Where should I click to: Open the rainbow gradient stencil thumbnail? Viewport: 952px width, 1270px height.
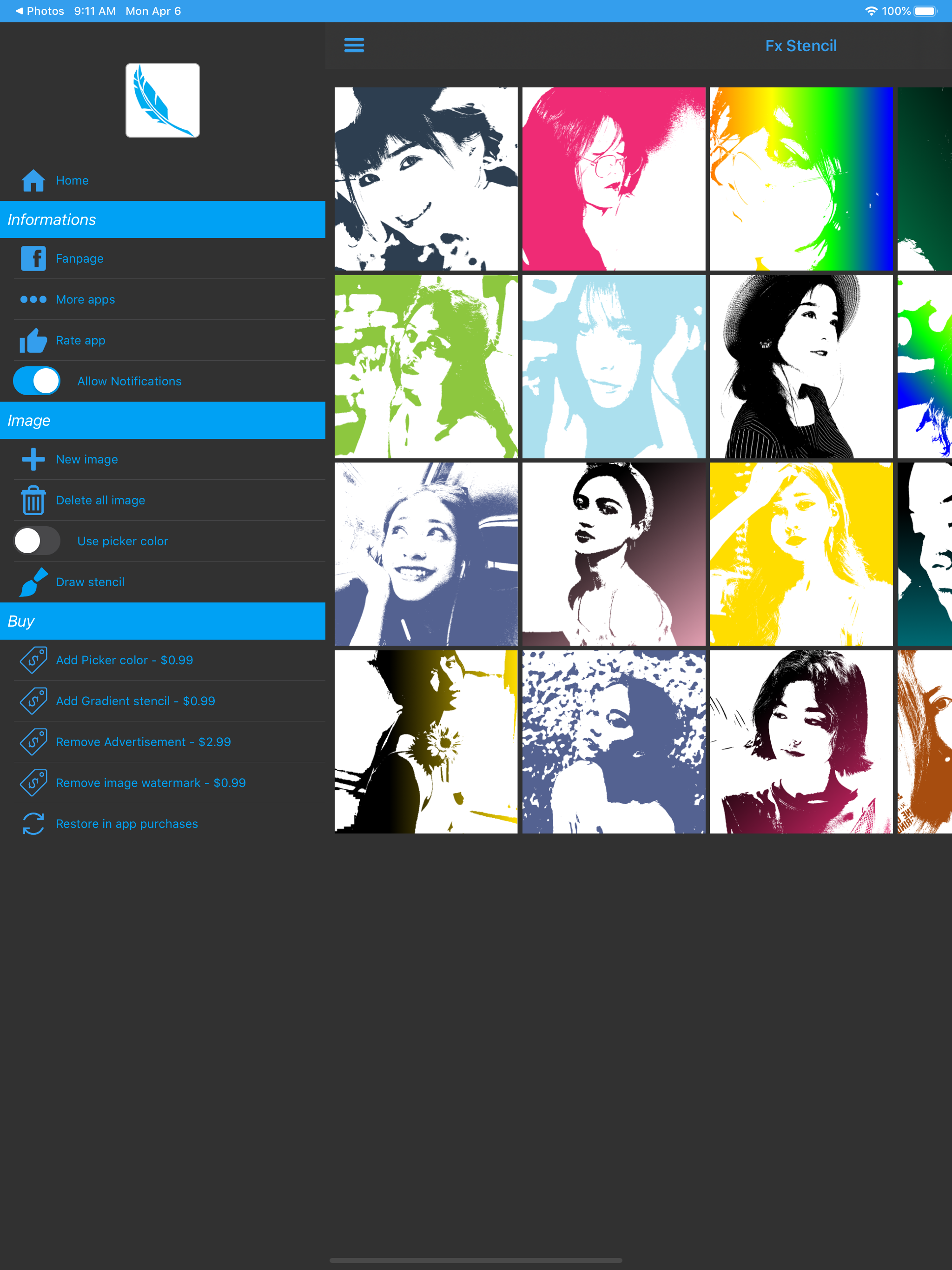(800, 179)
